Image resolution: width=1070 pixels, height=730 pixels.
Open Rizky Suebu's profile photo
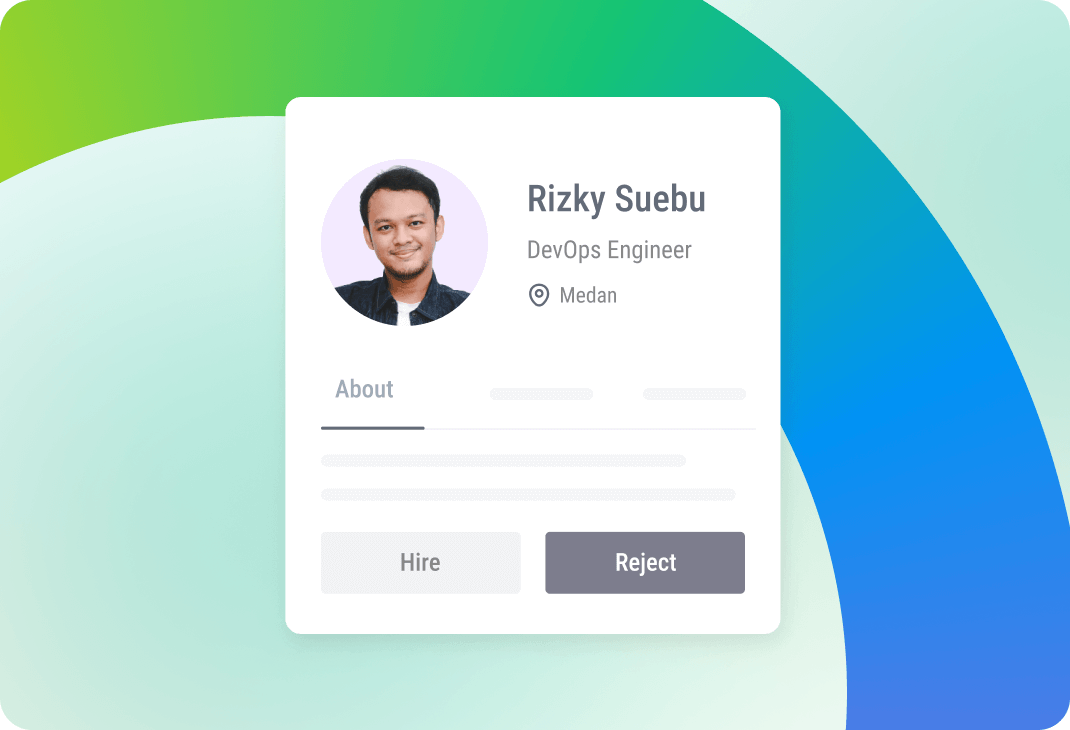[x=404, y=242]
